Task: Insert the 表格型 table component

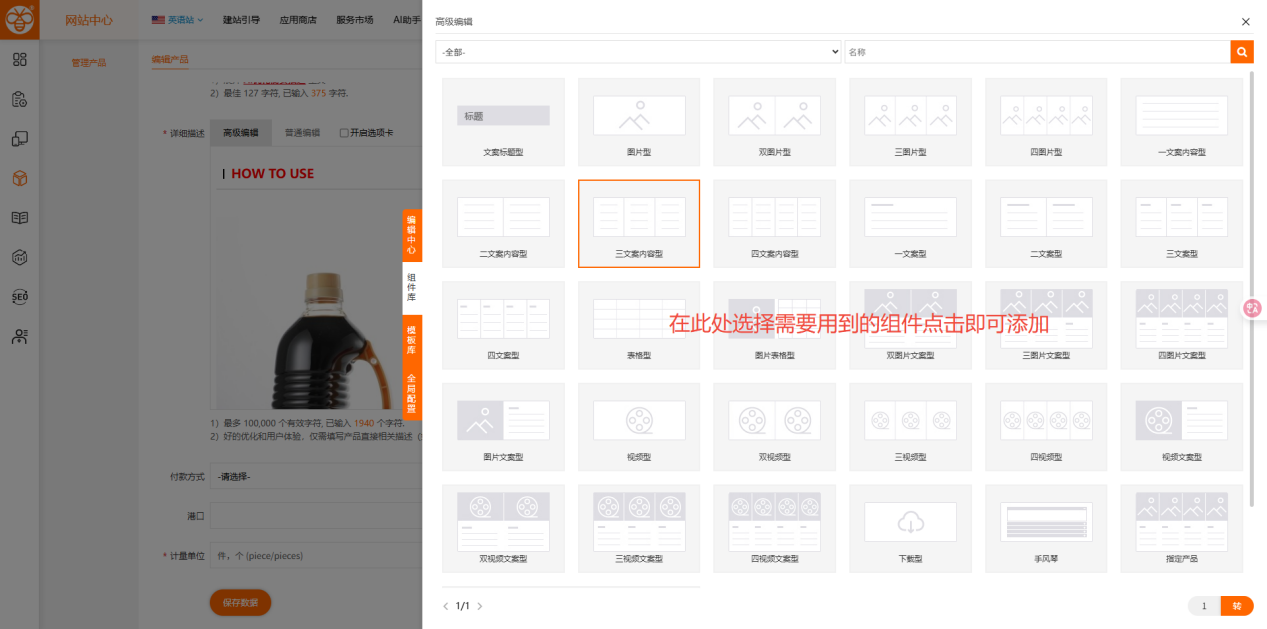Action: click(x=639, y=325)
